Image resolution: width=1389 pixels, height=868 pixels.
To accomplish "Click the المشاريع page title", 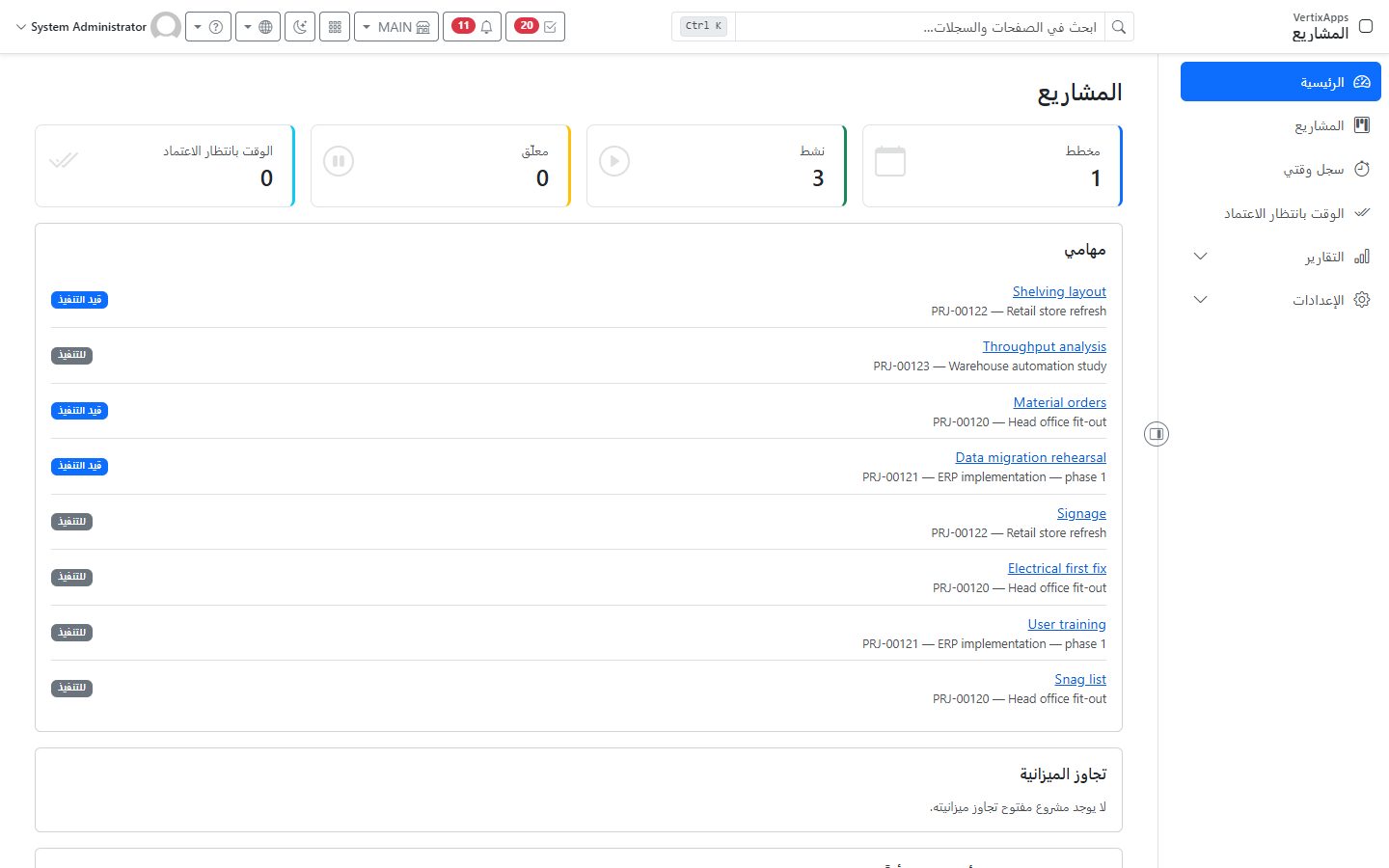I will click(1079, 93).
